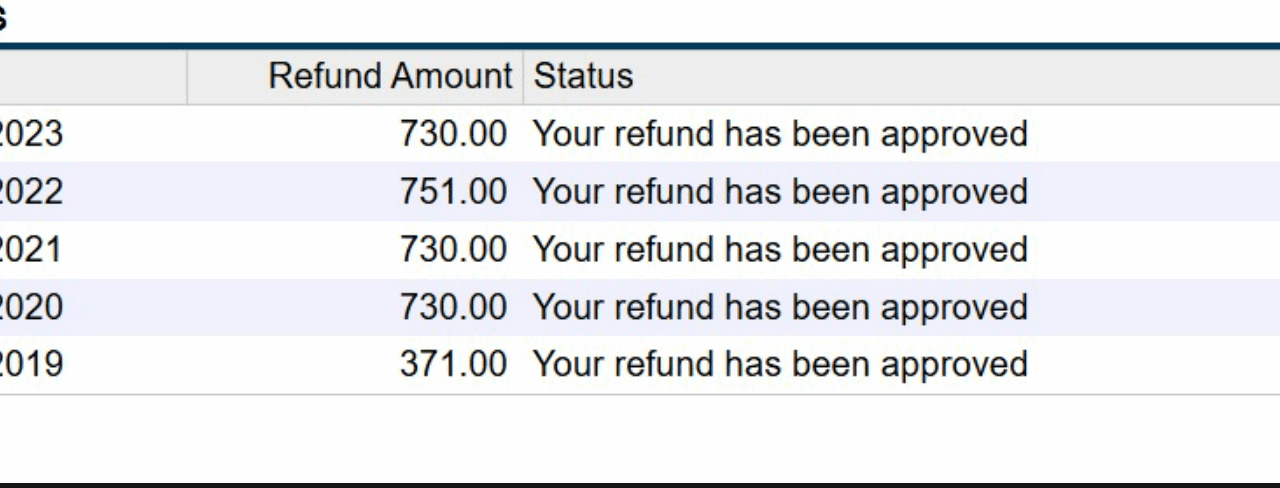Click the approved status text for 2023

[x=780, y=134]
